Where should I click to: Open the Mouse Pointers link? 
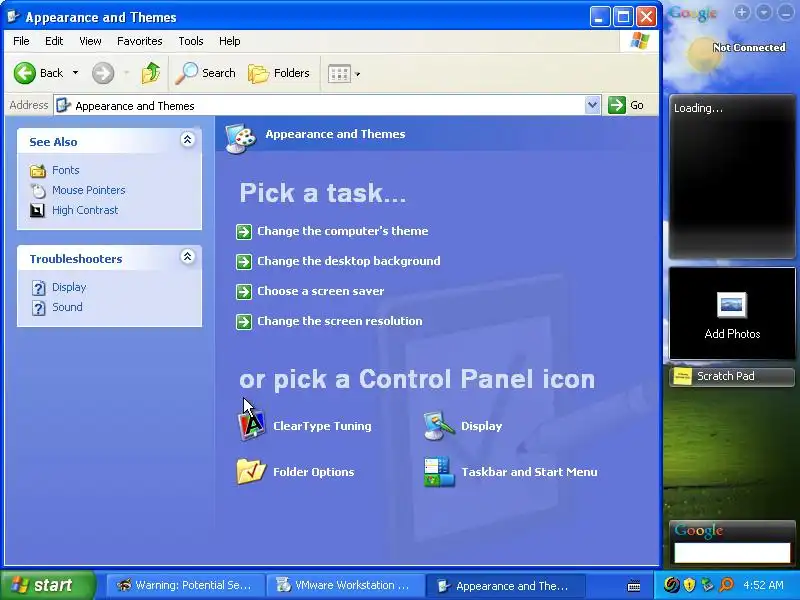[89, 190]
